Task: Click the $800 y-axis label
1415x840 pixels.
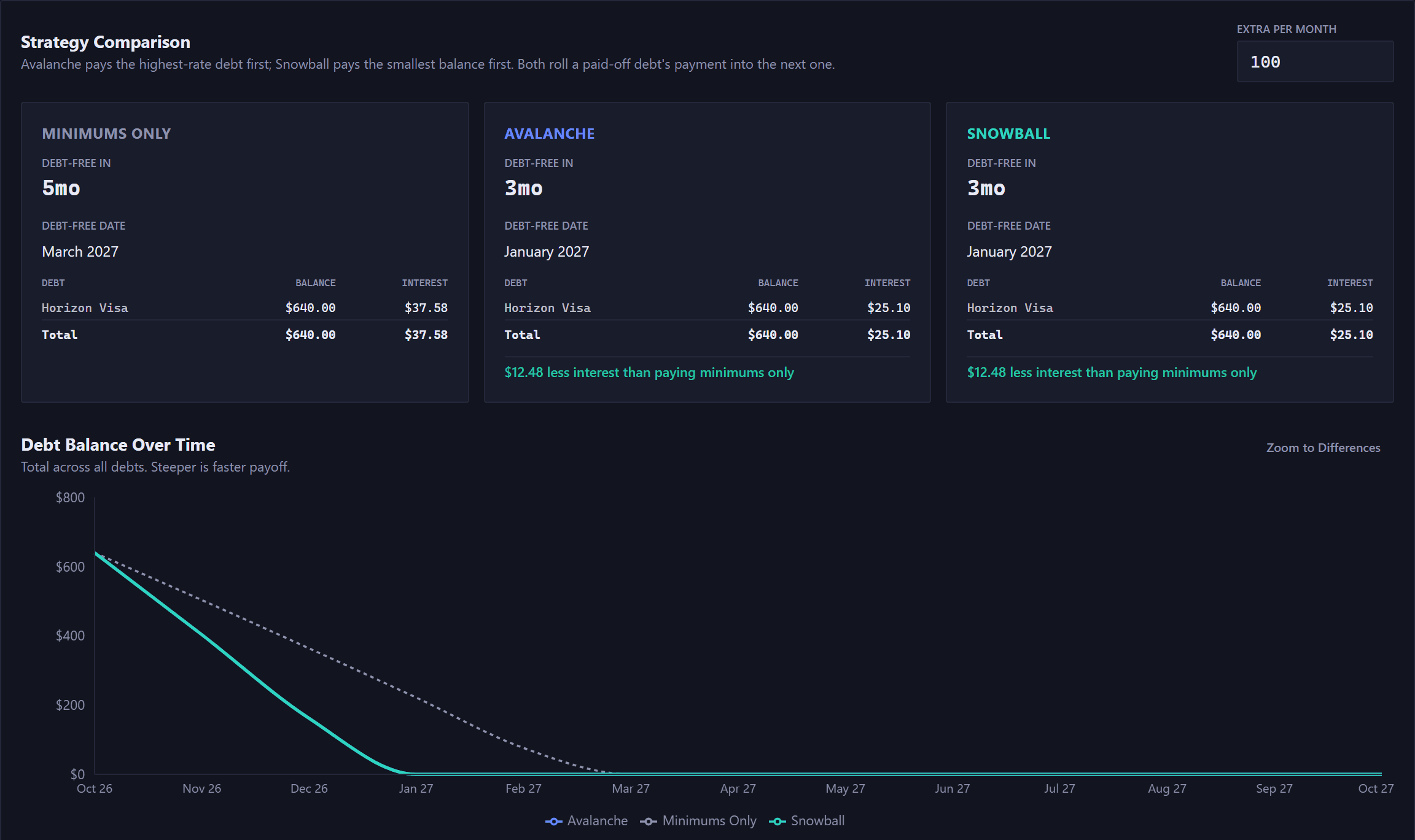Action: tap(70, 497)
